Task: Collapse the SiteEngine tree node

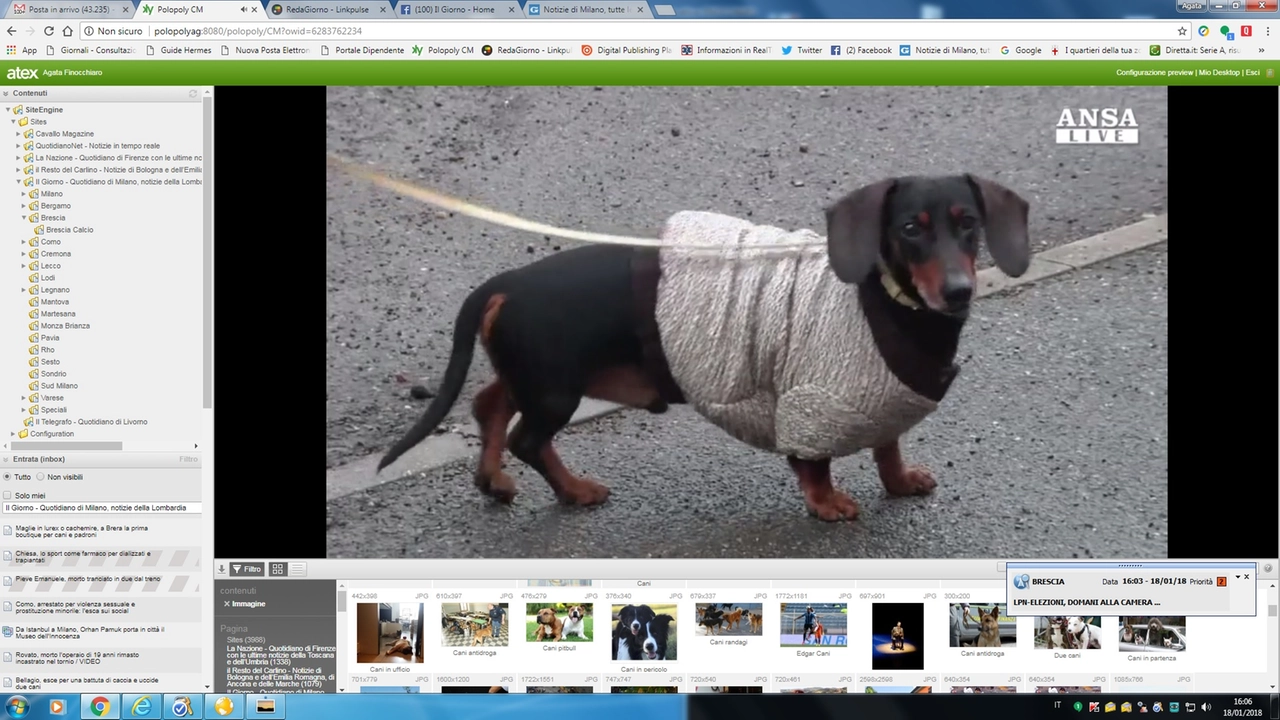Action: tap(7, 109)
